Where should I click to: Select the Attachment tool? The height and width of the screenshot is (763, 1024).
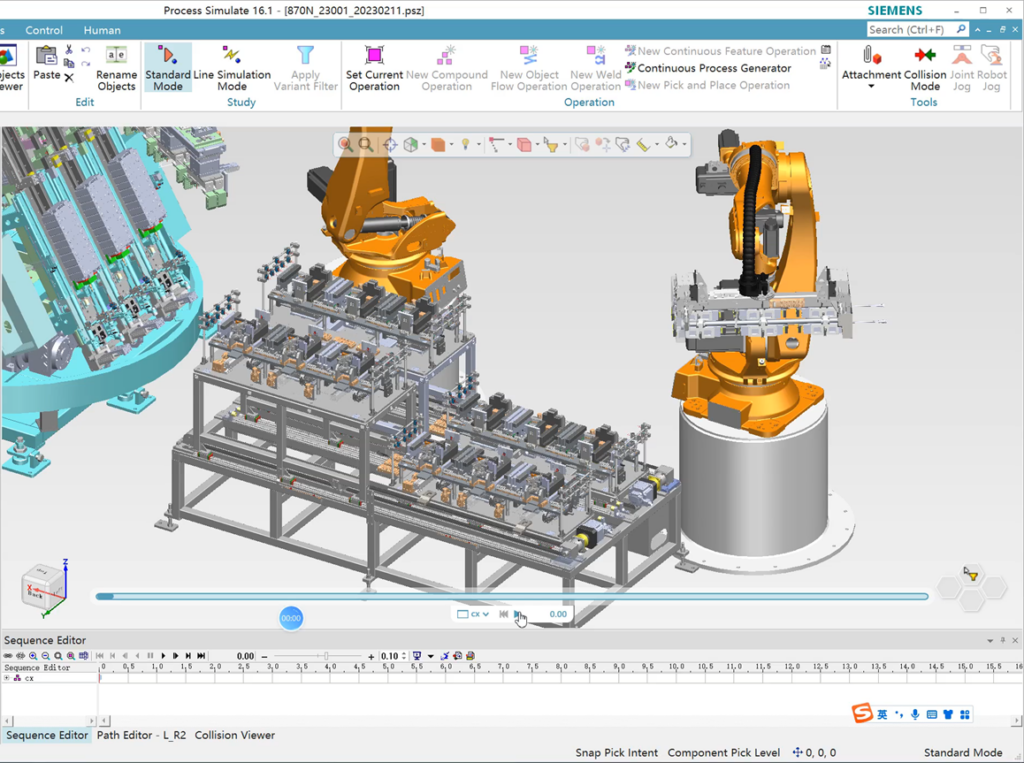[x=870, y=57]
